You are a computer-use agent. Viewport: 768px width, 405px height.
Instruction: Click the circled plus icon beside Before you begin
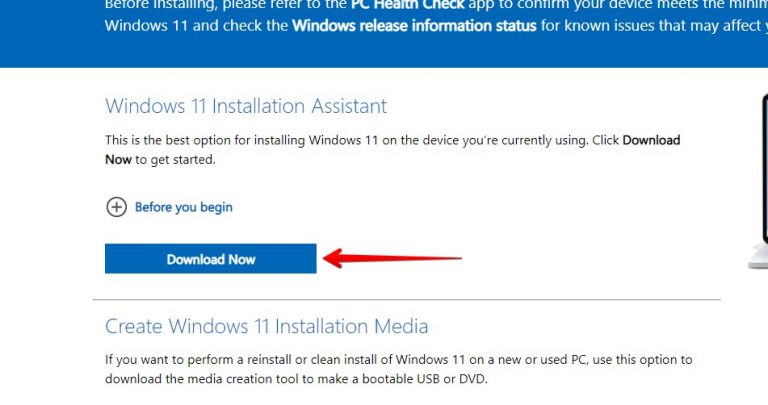(117, 207)
